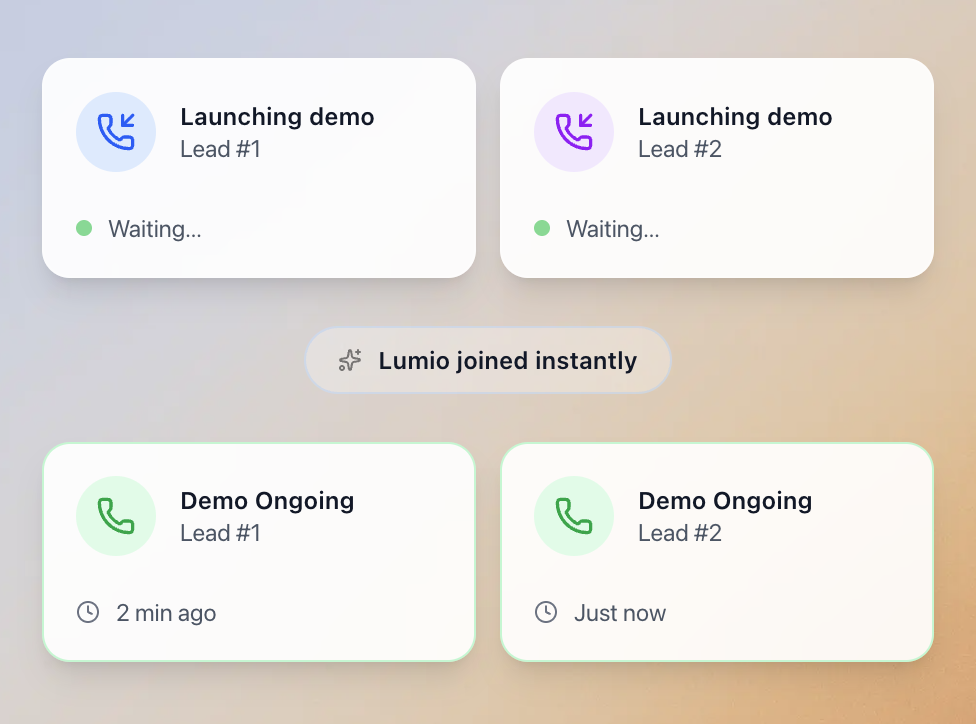Click the green phone icon for Lead #2
This screenshot has height=724, width=976.
(x=574, y=516)
